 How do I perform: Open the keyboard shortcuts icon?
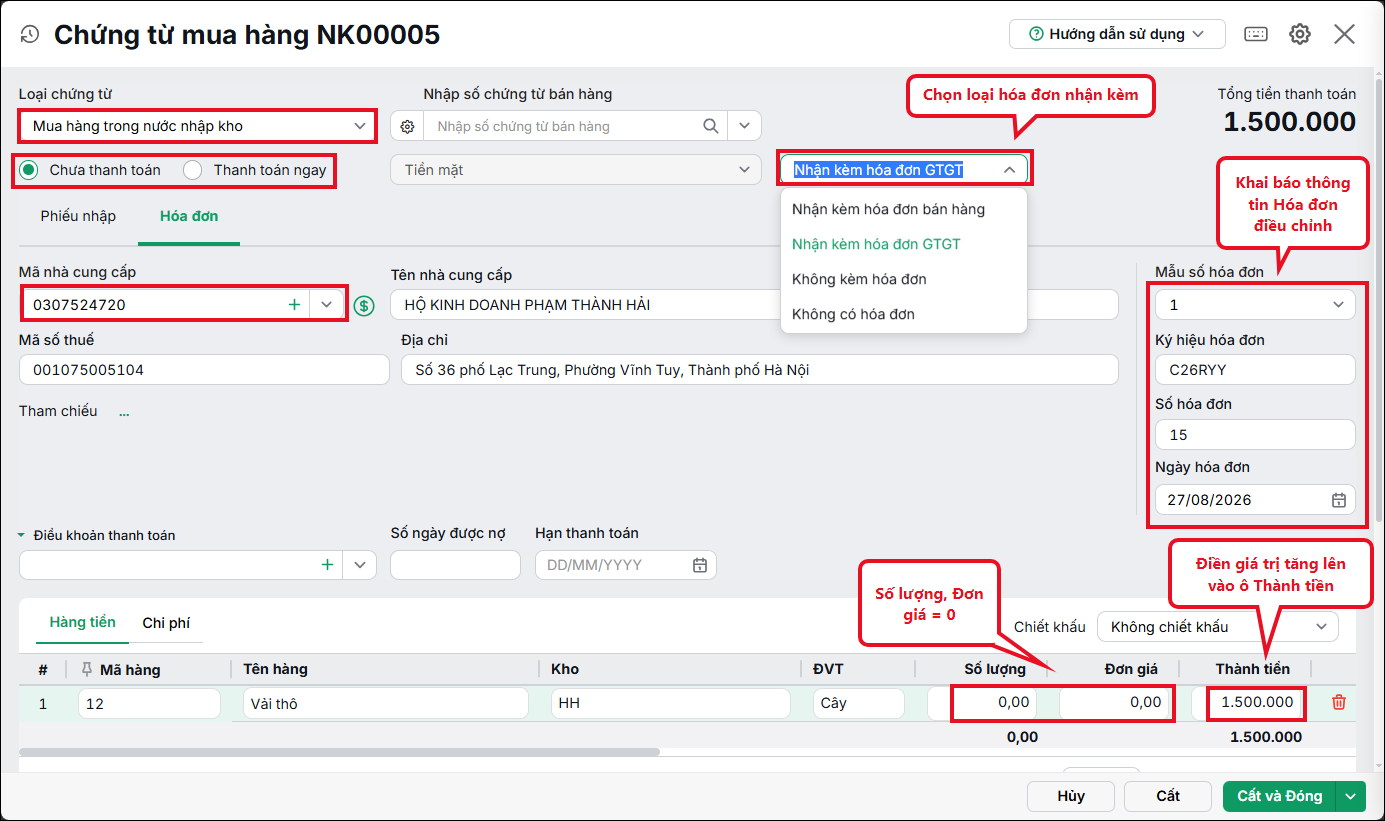(x=1256, y=34)
